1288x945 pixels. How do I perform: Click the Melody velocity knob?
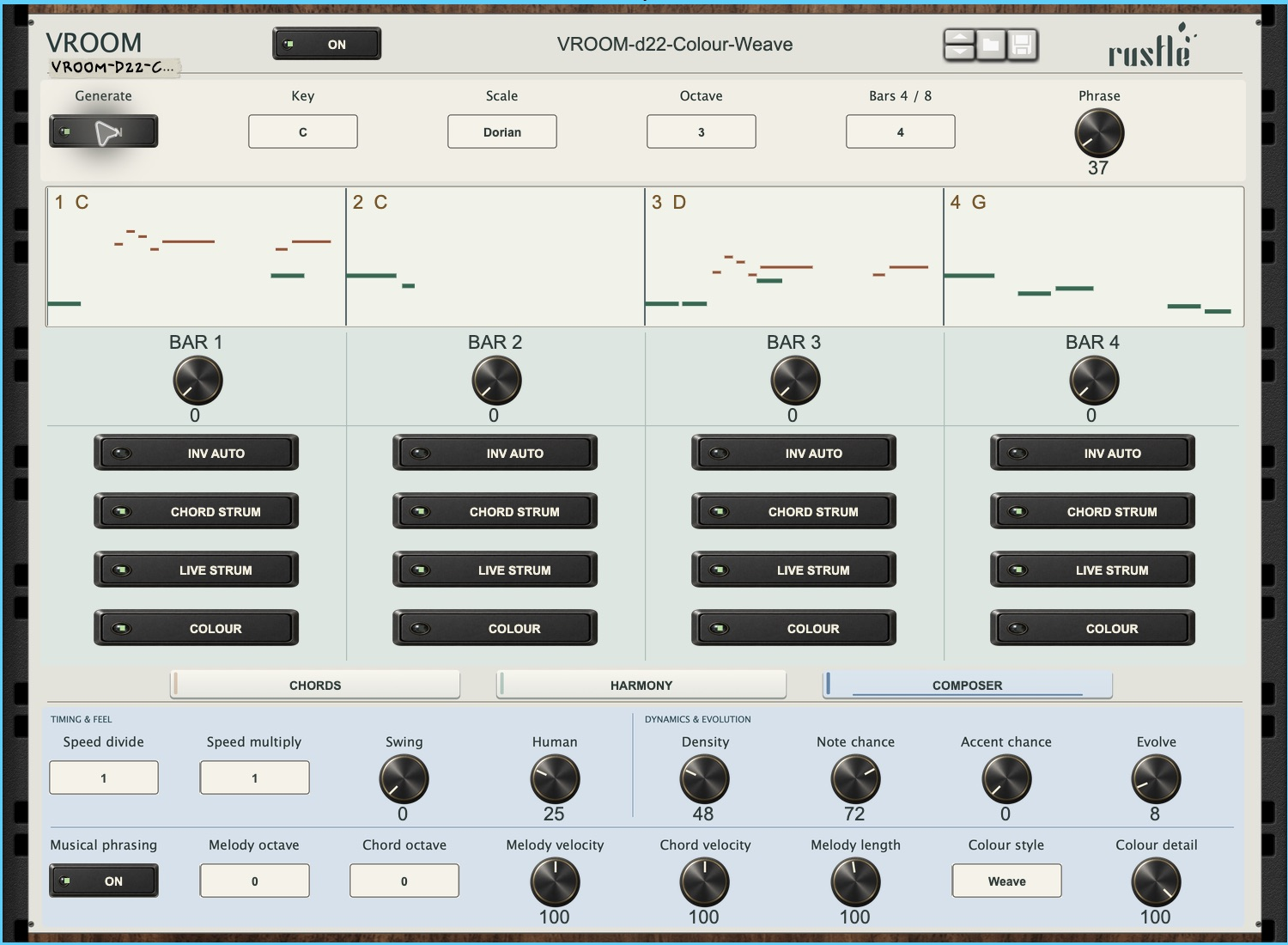555,882
